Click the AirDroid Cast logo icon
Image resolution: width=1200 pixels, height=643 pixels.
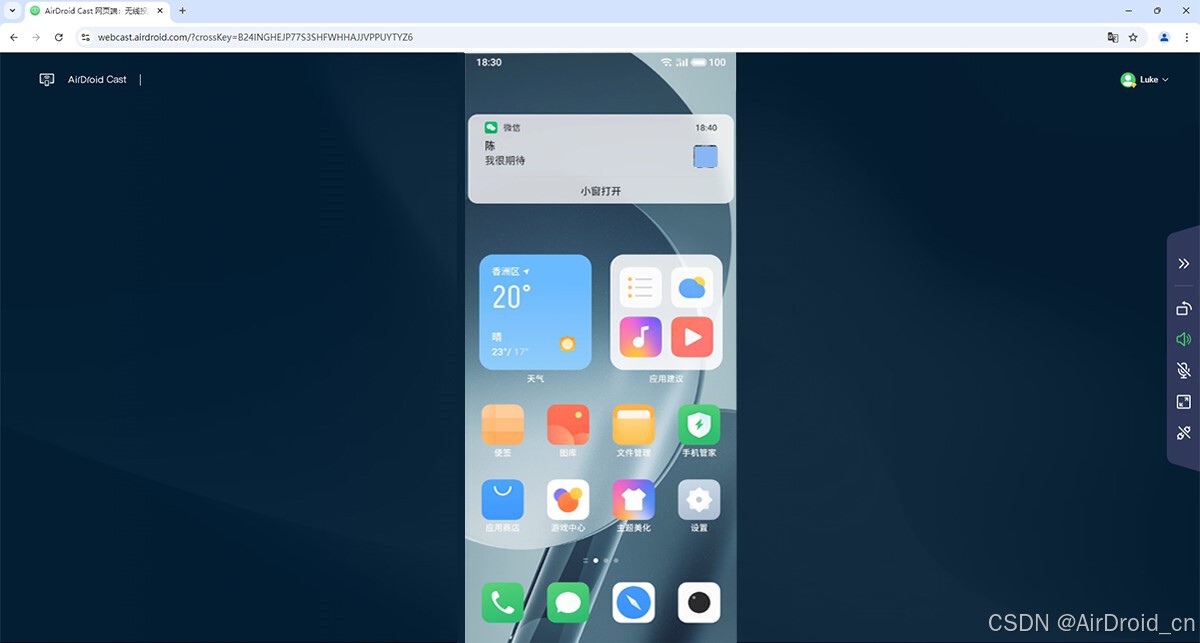pyautogui.click(x=47, y=80)
